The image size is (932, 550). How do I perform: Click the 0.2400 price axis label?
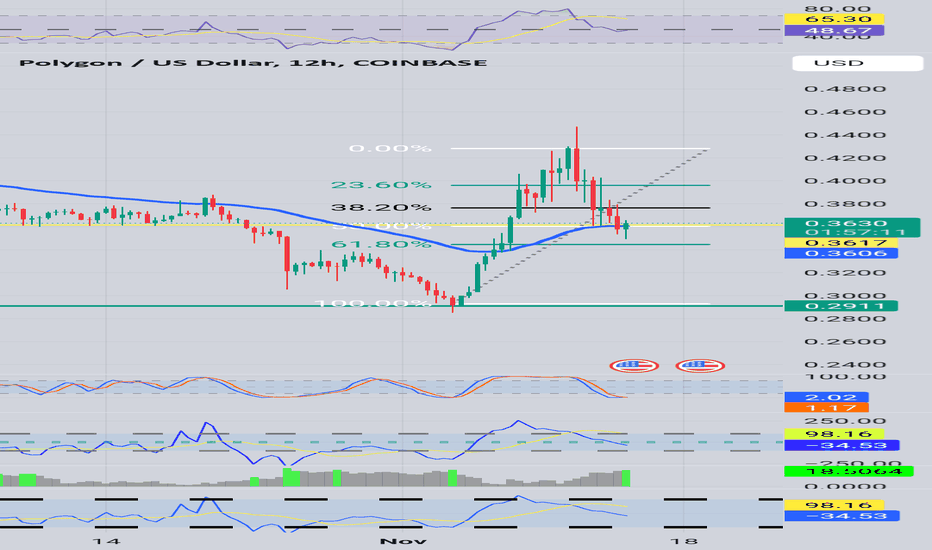[x=845, y=364]
